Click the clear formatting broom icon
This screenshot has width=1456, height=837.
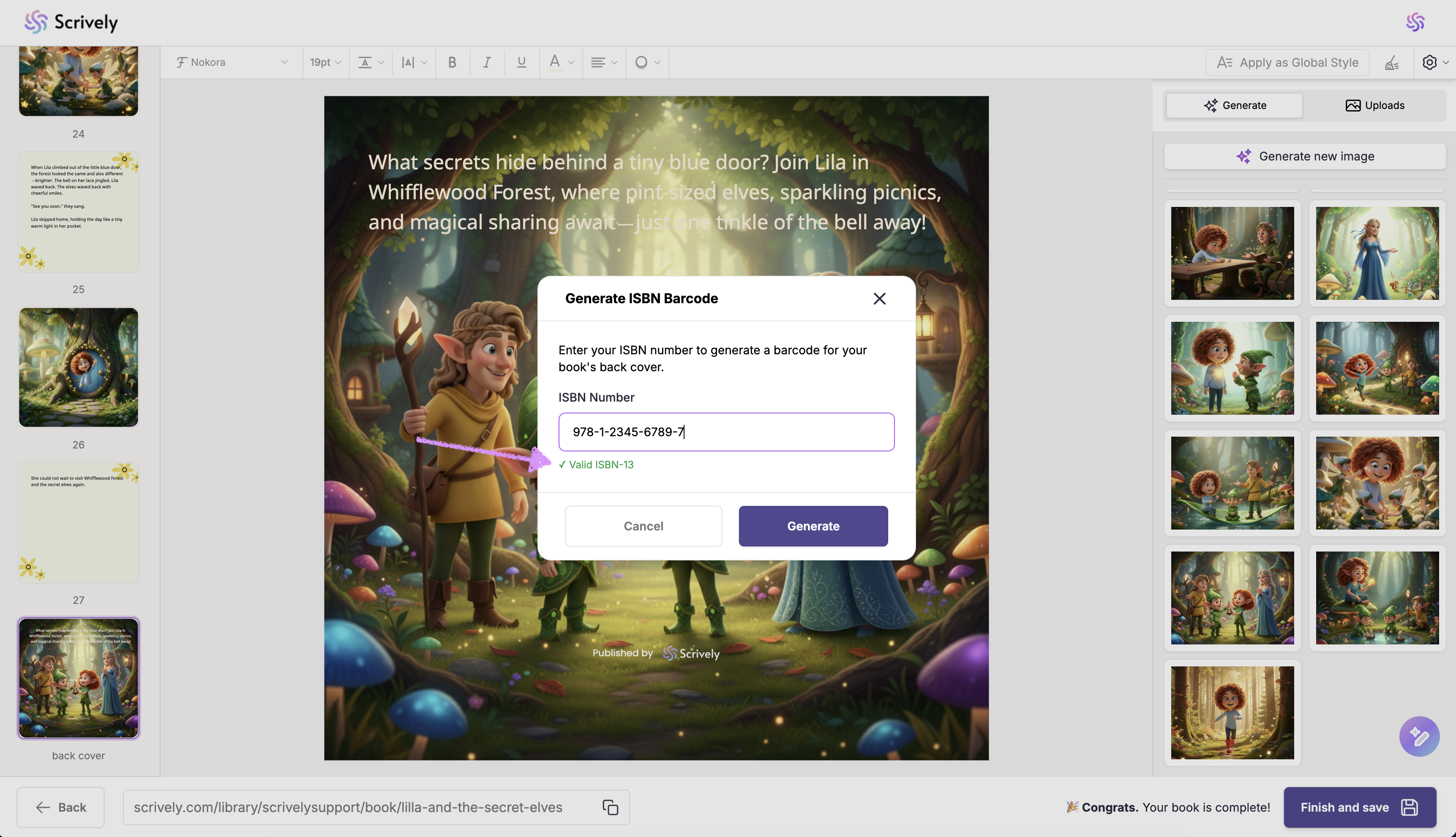(1392, 63)
